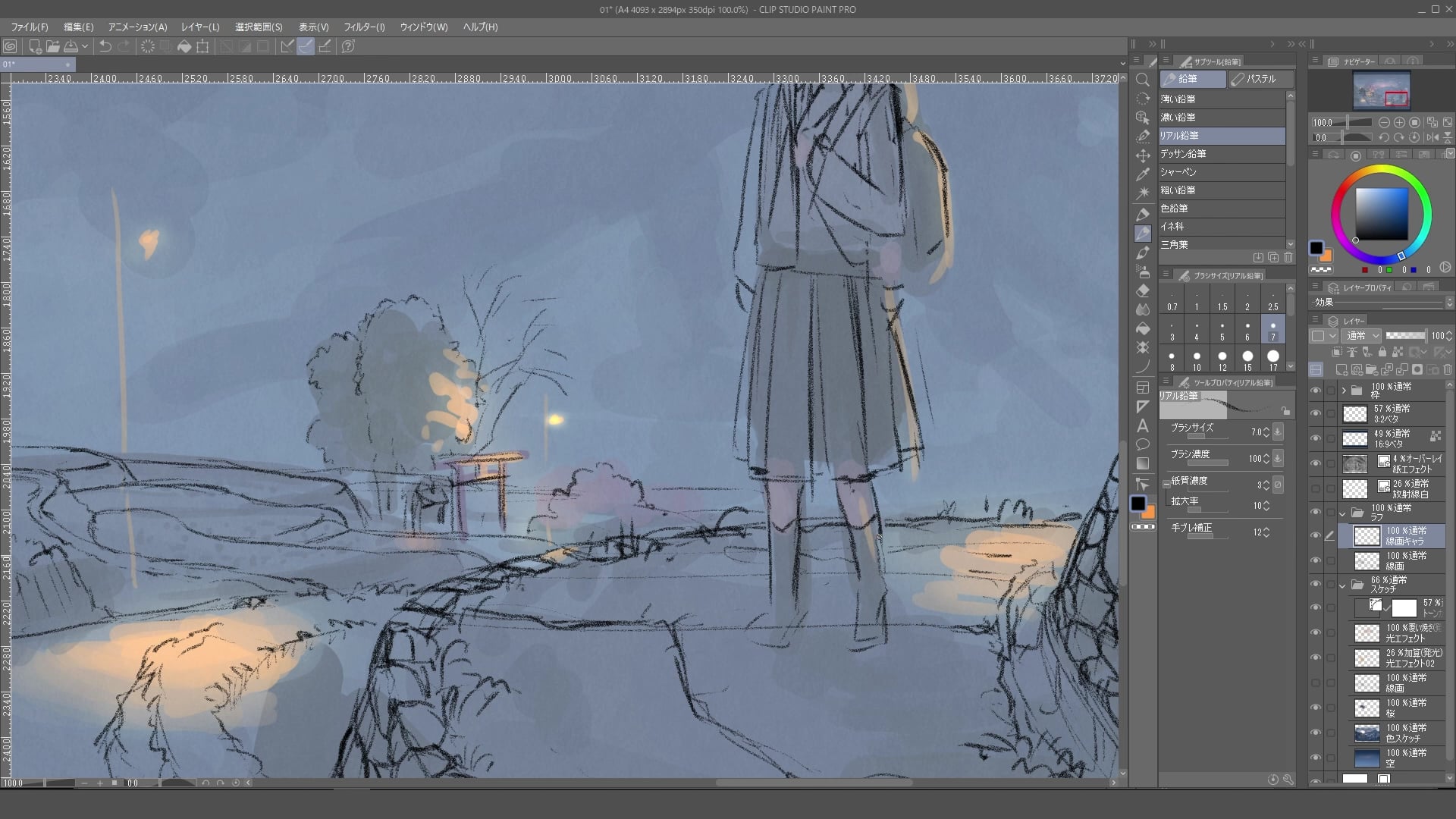Viewport: 1456px width, 819px height.
Task: Hide the 桜 layer eye icon
Action: tap(1316, 708)
